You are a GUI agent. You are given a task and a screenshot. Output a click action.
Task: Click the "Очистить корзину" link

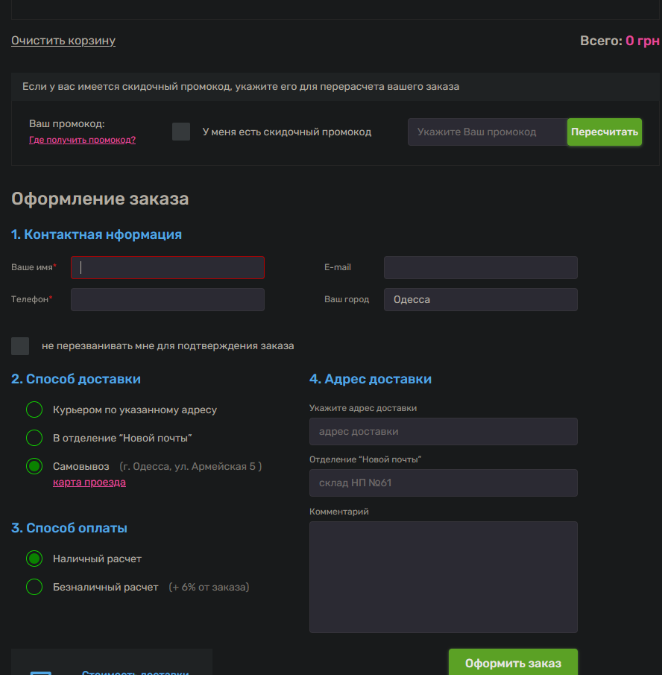(x=63, y=41)
